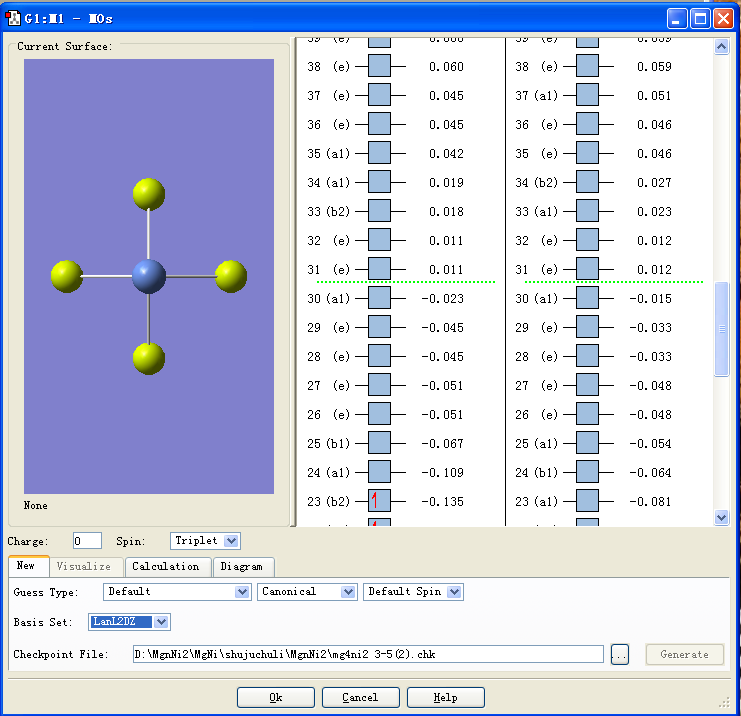Image resolution: width=741 pixels, height=716 pixels.
Task: Click the browse button for checkpoint file
Action: click(620, 654)
